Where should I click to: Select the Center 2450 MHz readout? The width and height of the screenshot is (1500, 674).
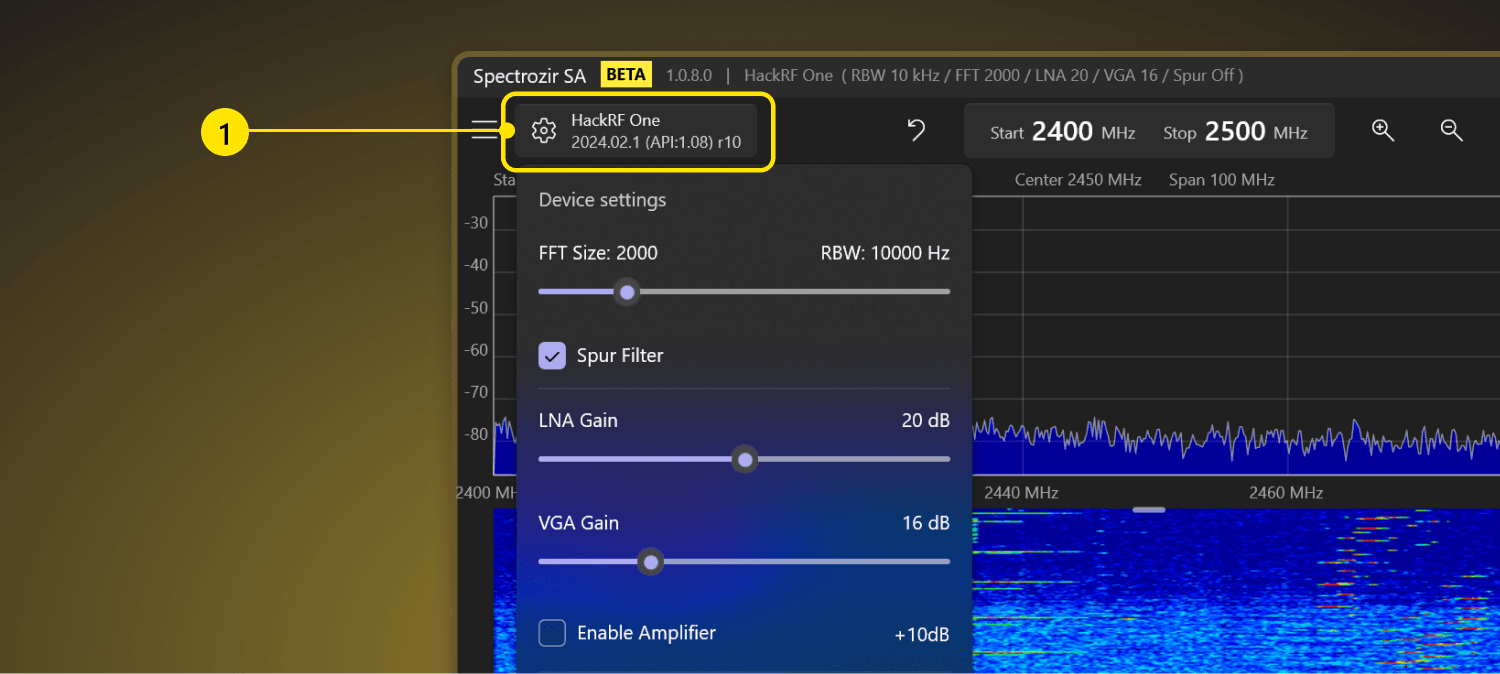click(1078, 179)
